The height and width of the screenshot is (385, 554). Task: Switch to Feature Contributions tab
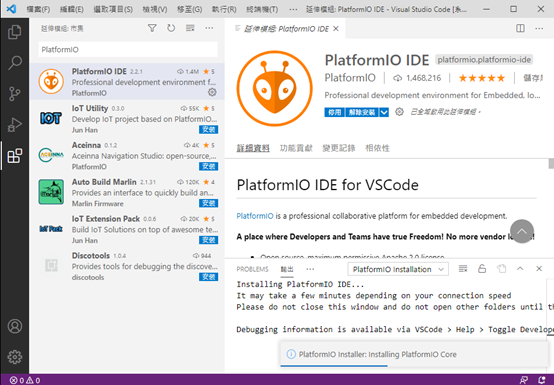tap(296, 148)
